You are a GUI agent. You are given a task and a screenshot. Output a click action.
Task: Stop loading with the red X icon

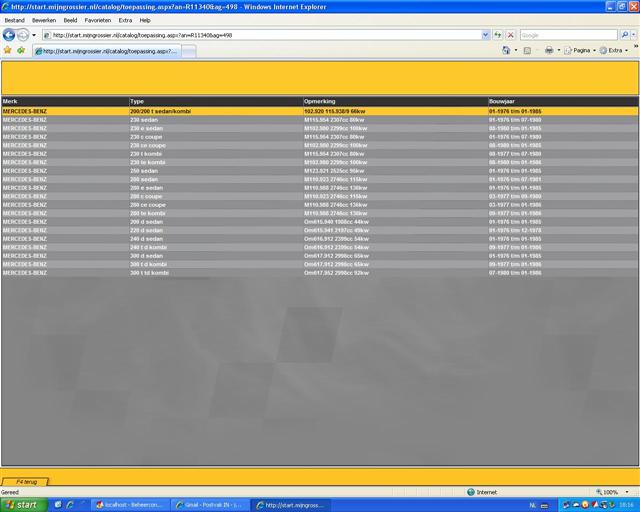[x=510, y=35]
